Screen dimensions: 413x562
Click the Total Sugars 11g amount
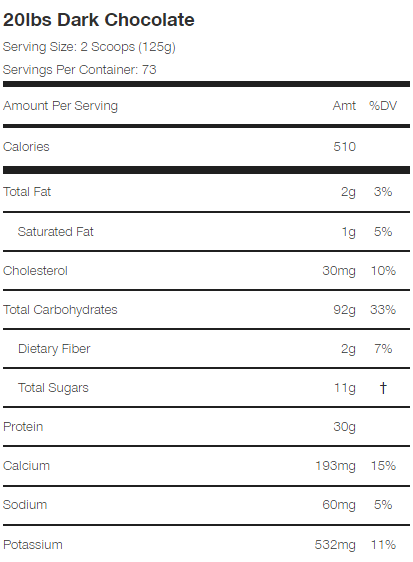[345, 388]
